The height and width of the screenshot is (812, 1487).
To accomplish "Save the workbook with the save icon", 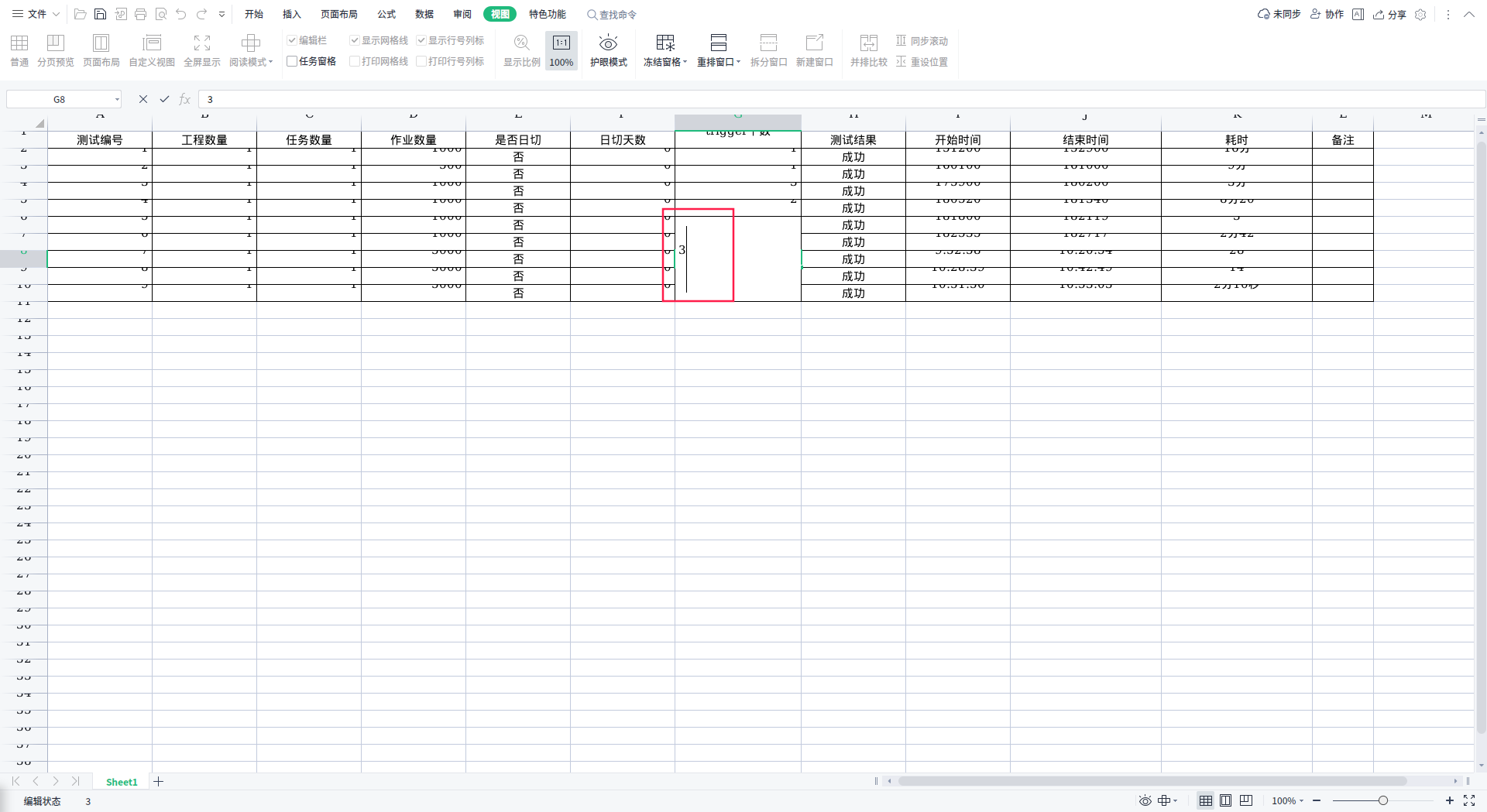I will 100,14.
